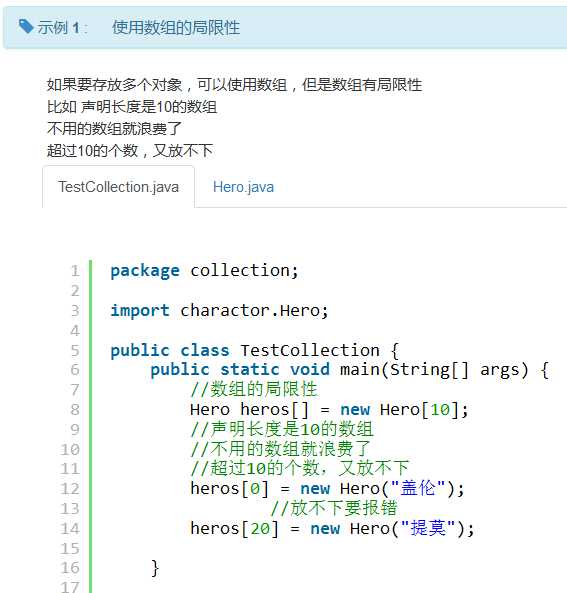Click the line 比如 声明长度是10的数组
This screenshot has width=567, height=593.
(132, 107)
